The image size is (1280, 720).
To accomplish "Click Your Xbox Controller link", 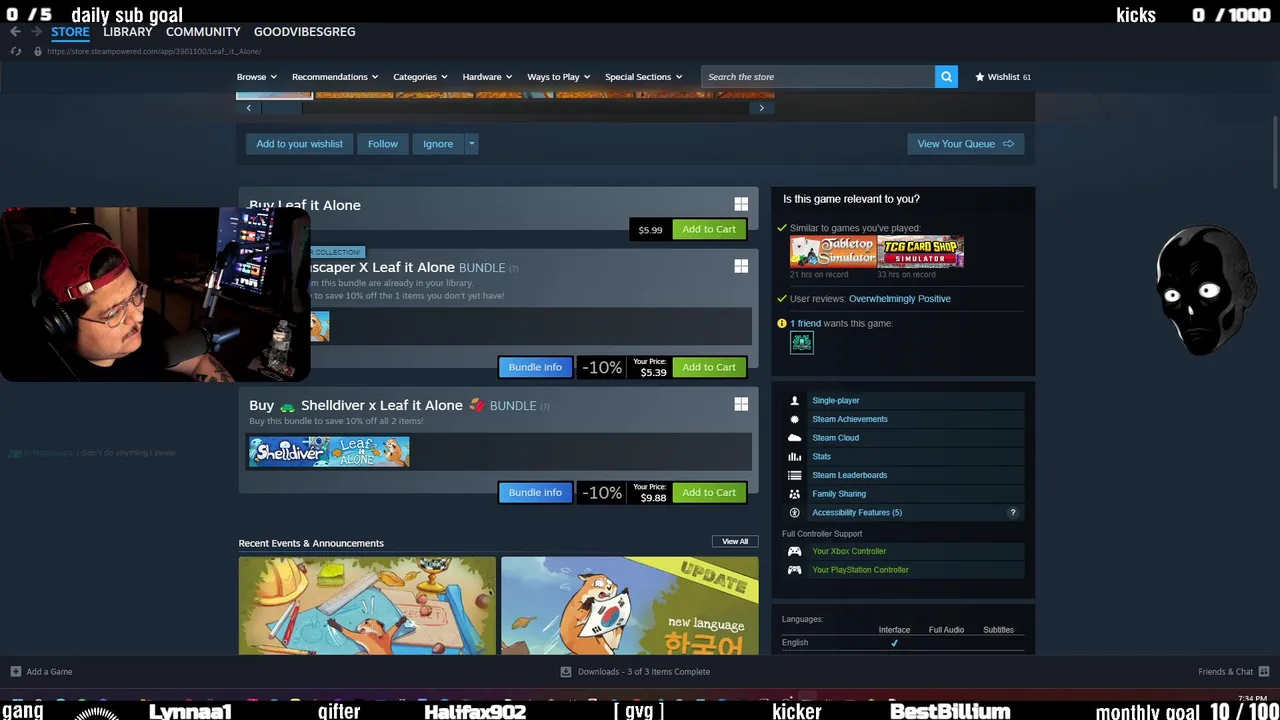I will 849,551.
